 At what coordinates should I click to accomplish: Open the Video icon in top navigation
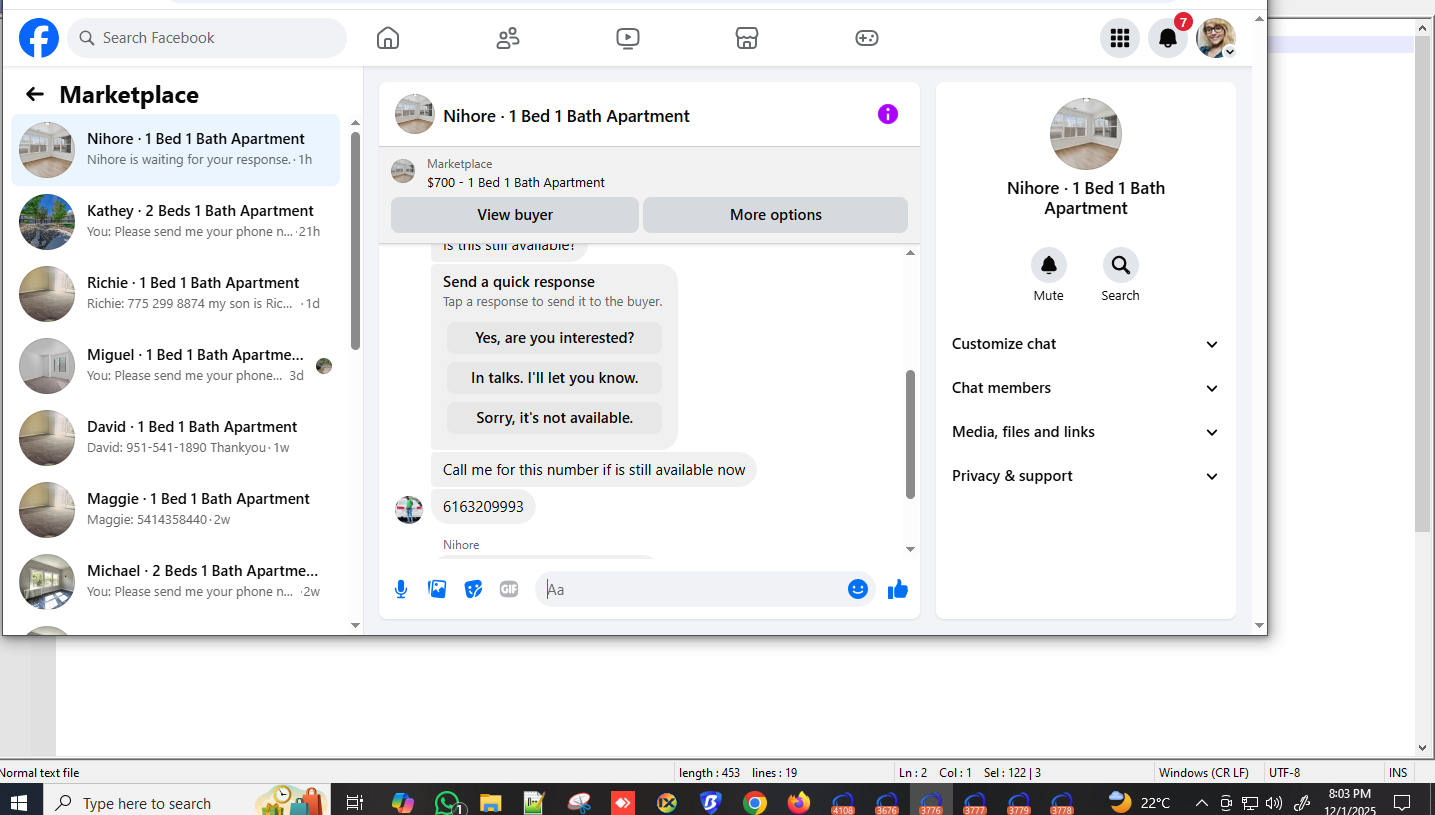(x=627, y=38)
